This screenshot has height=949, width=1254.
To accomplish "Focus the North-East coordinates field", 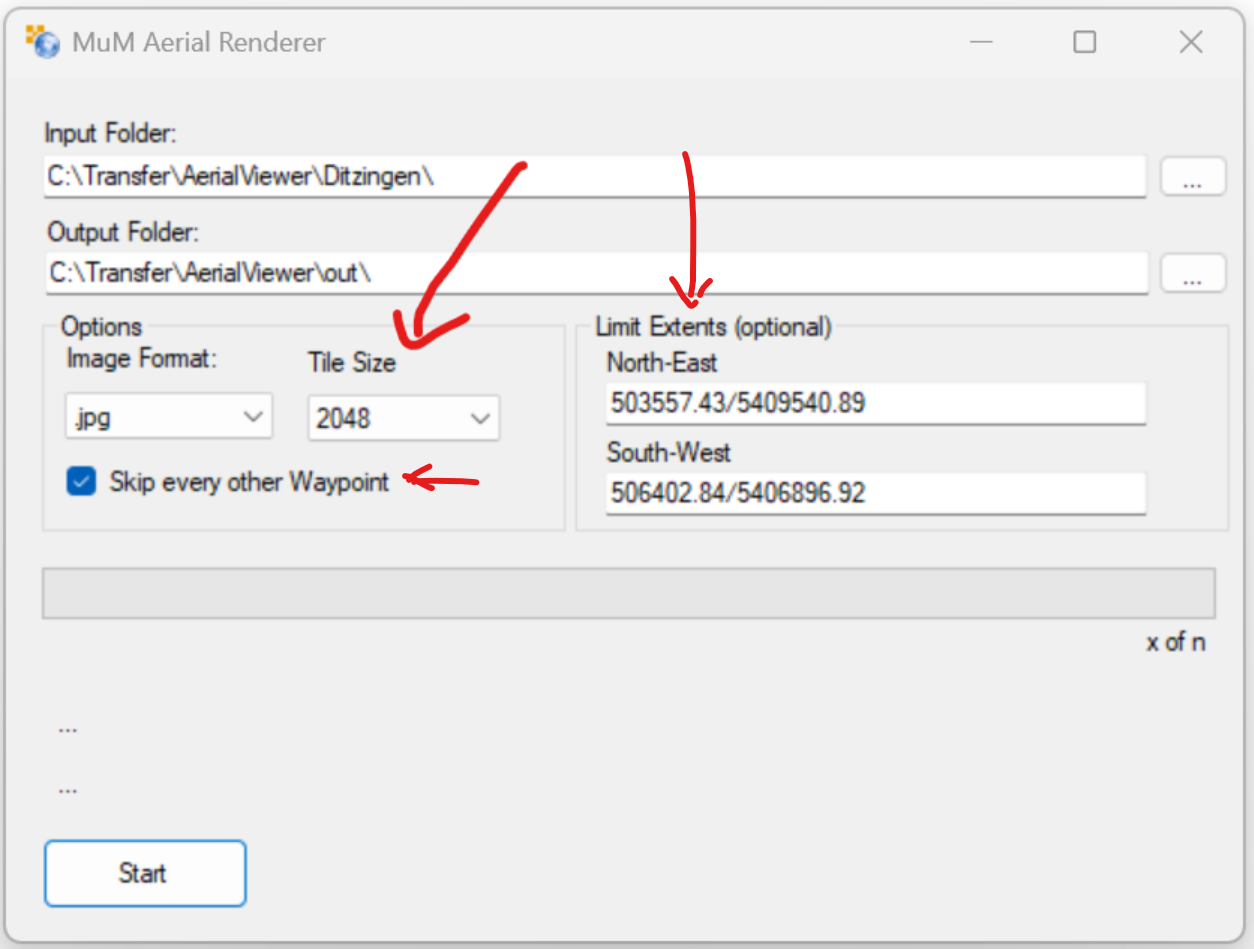I will point(874,404).
